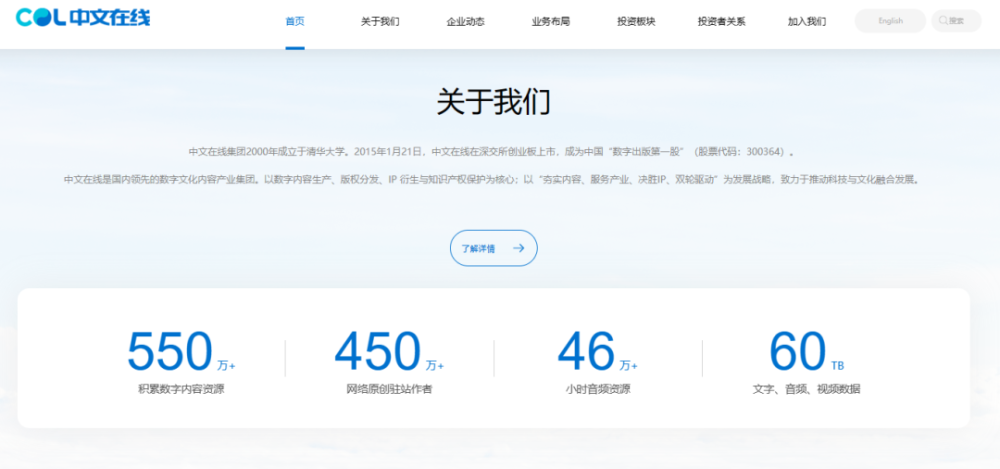Click the COL 中文在线 logo
This screenshot has height=469, width=1000.
point(83,18)
